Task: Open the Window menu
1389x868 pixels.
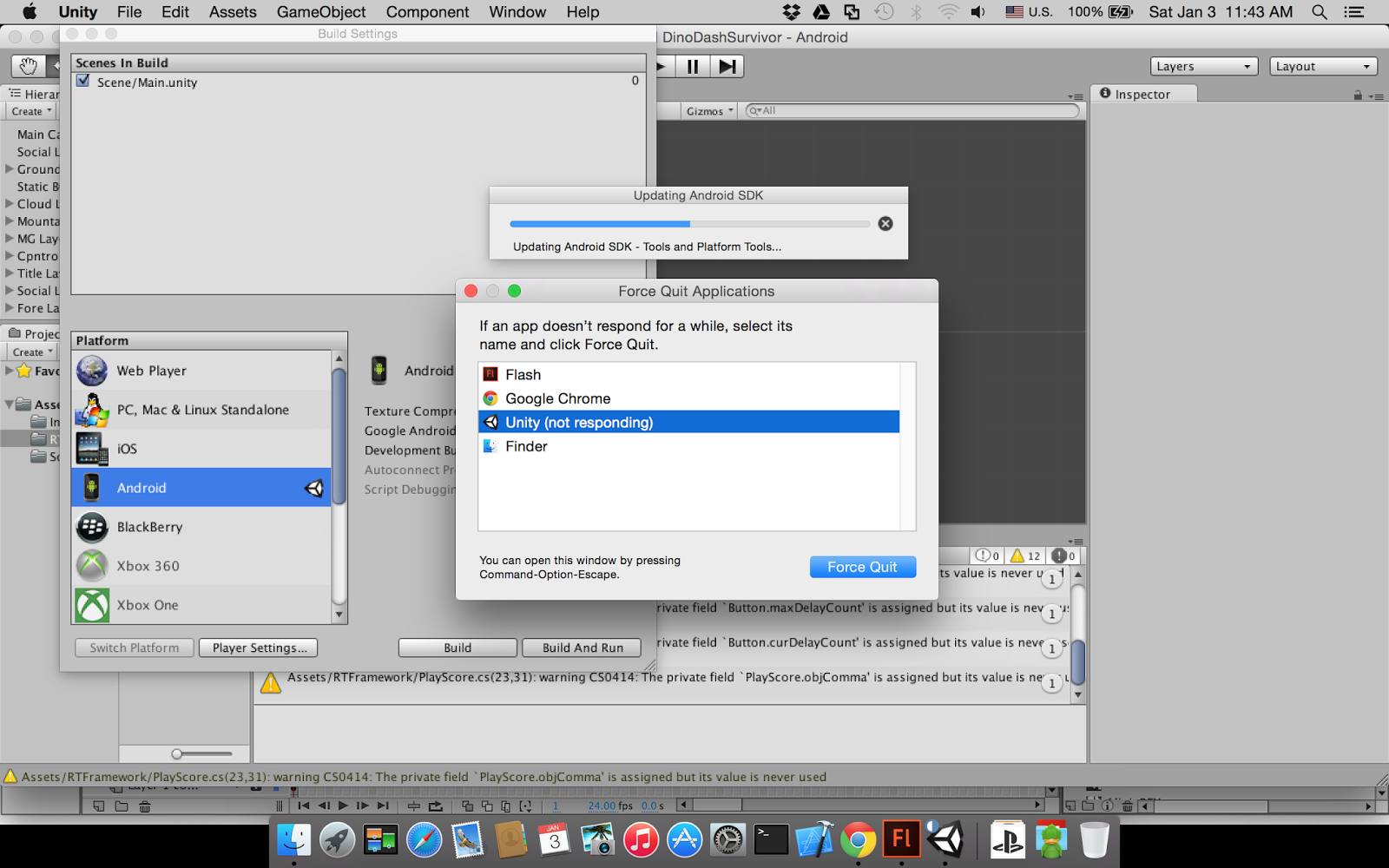Action: click(517, 12)
